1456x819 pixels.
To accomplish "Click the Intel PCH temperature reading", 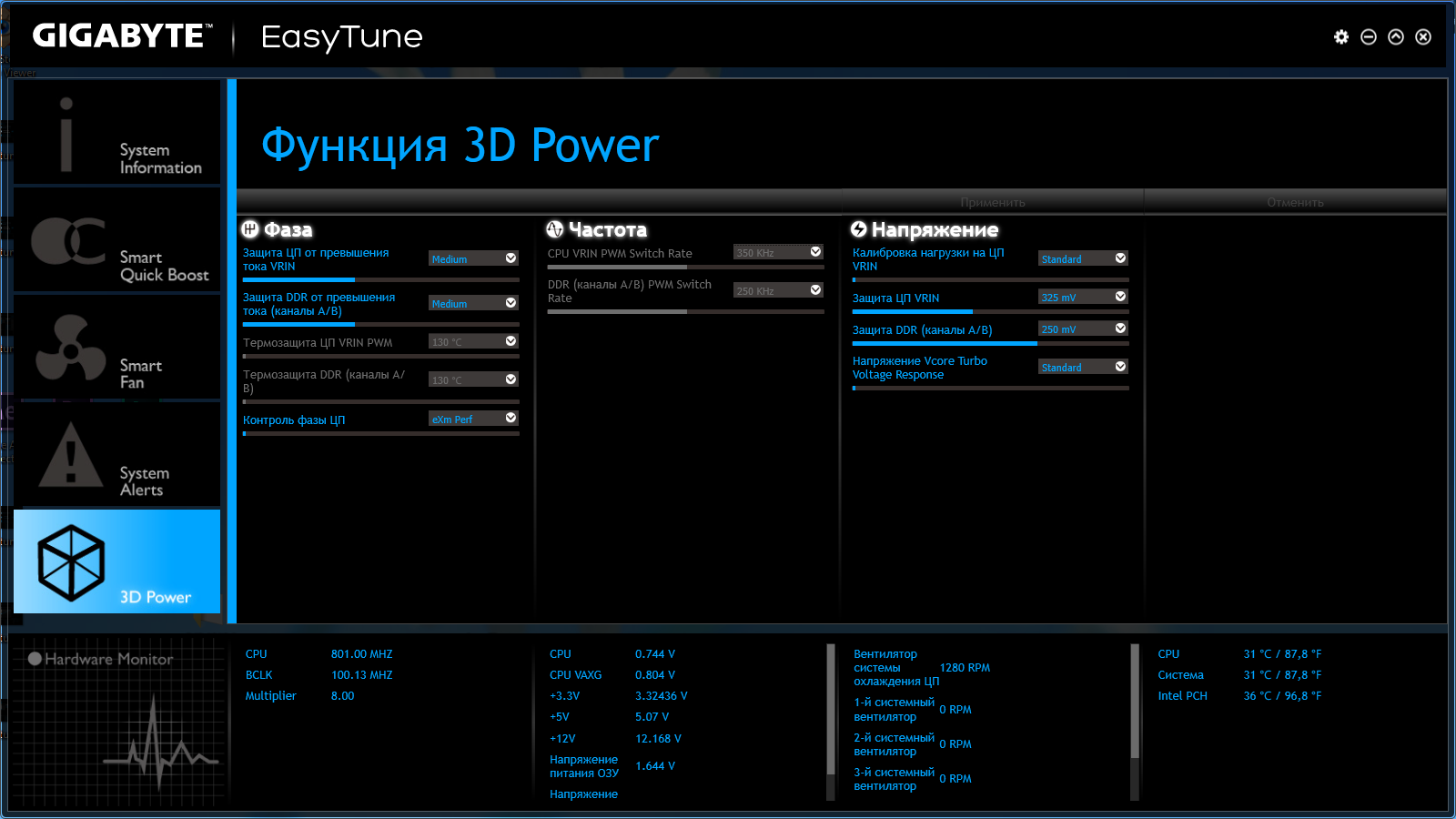I will (1283, 696).
